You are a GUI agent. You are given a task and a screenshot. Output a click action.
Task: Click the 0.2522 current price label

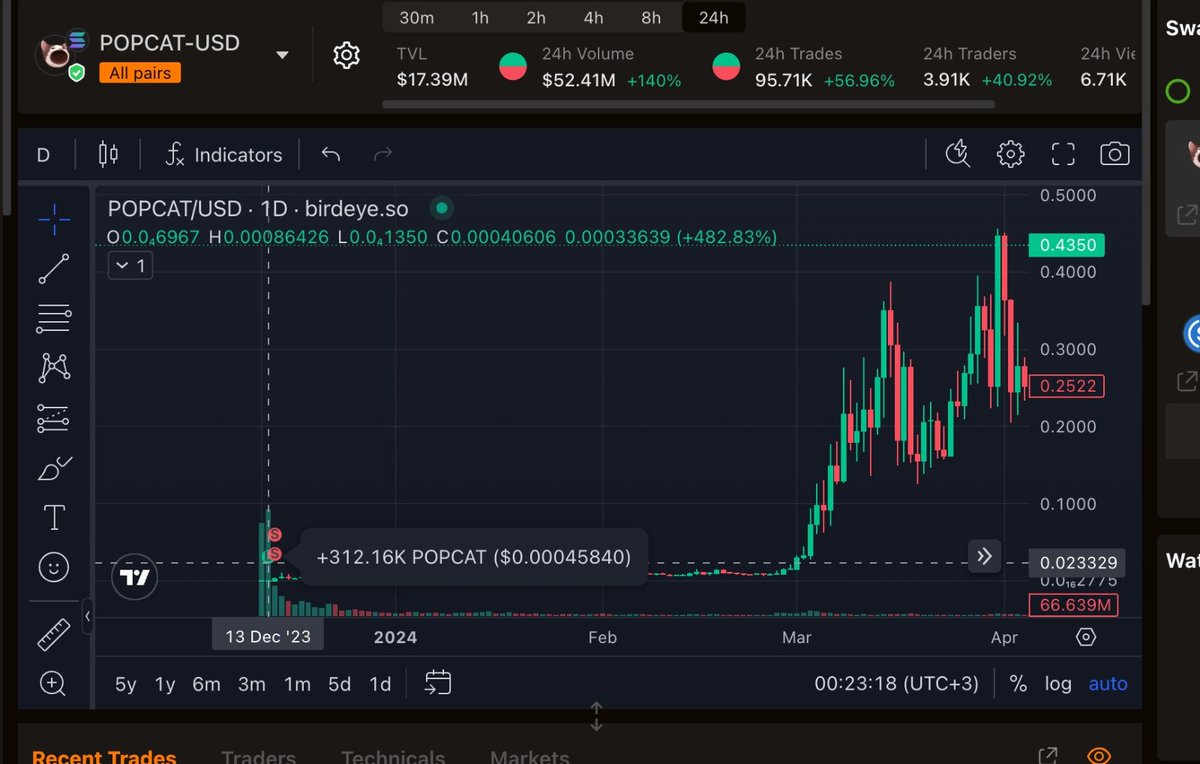[x=1069, y=386]
